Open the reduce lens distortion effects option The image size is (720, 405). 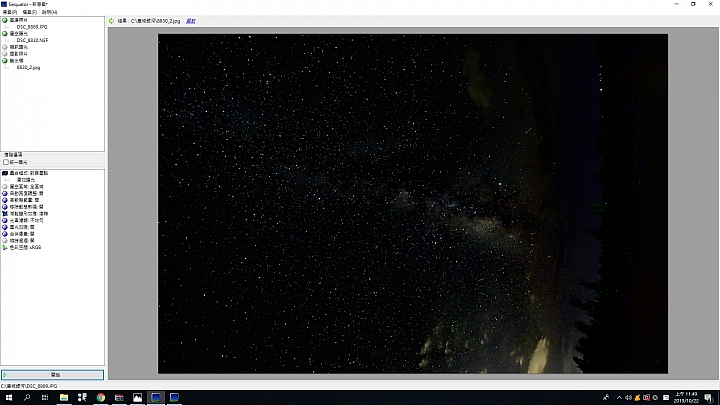click(x=25, y=214)
